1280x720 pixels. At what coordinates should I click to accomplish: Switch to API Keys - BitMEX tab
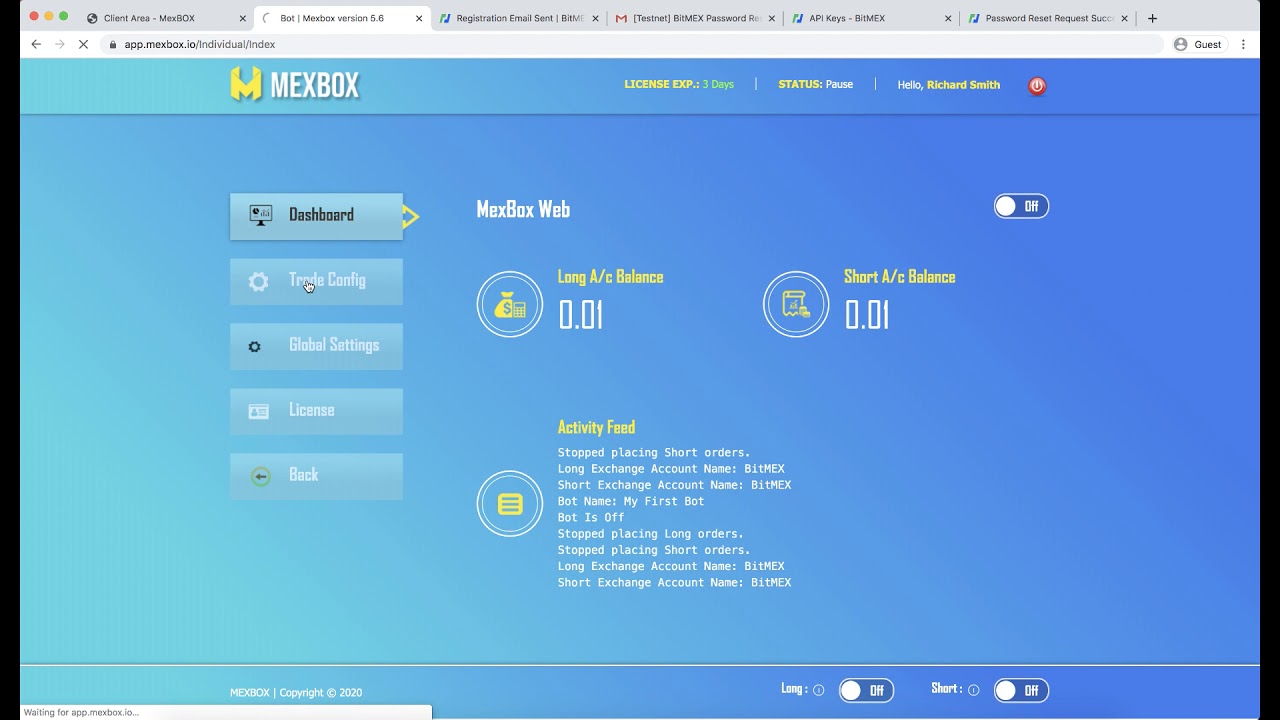point(871,18)
